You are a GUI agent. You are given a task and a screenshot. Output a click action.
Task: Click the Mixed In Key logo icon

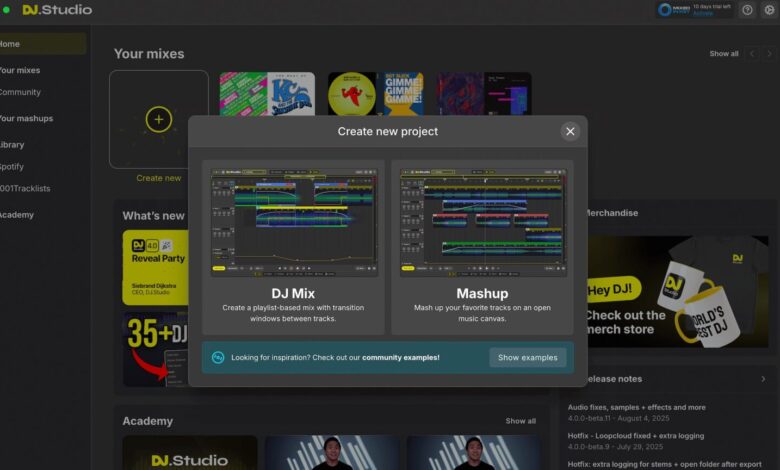point(665,9)
